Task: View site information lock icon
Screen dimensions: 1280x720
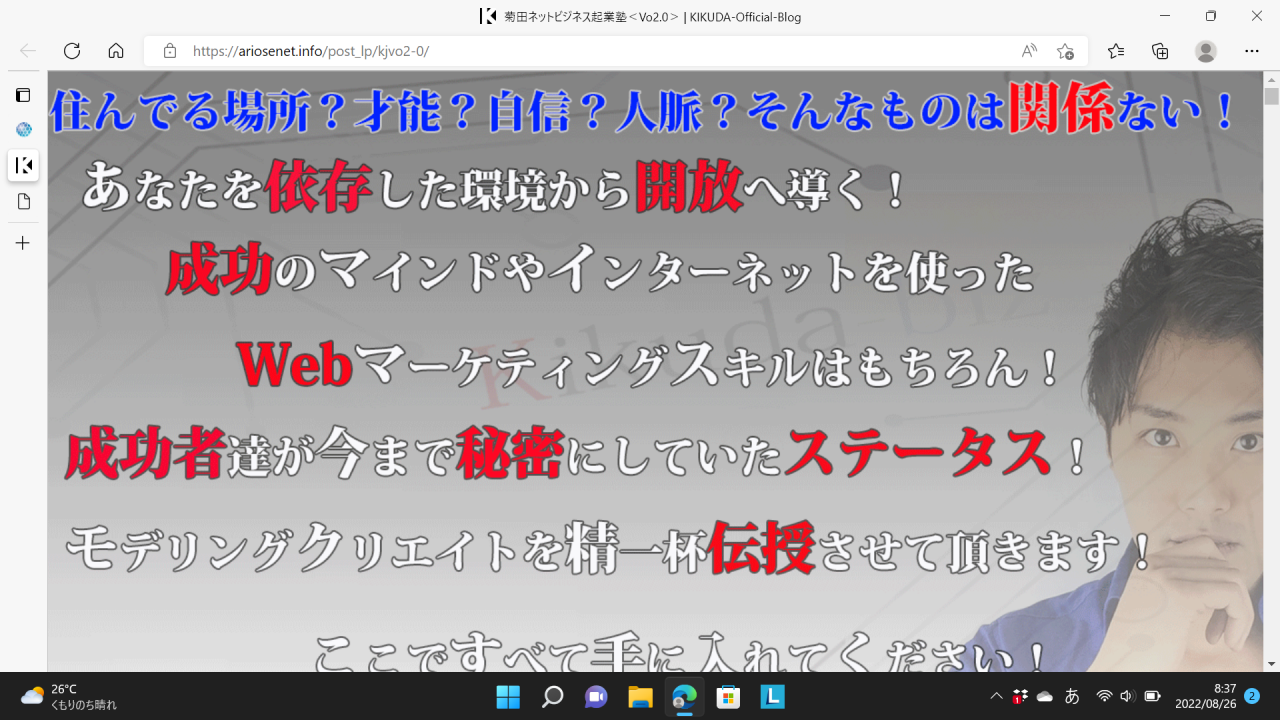Action: click(170, 51)
